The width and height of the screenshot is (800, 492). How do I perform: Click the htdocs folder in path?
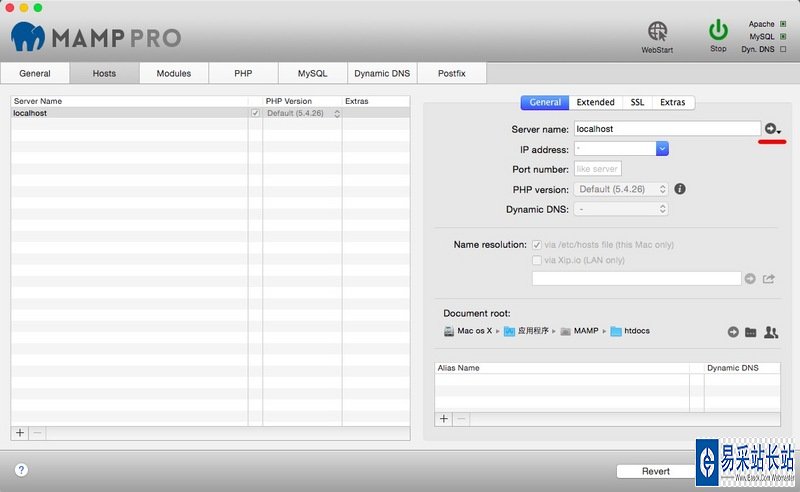630,331
